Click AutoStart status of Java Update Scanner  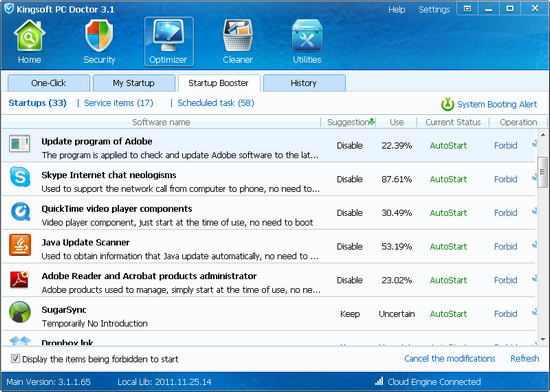point(448,246)
